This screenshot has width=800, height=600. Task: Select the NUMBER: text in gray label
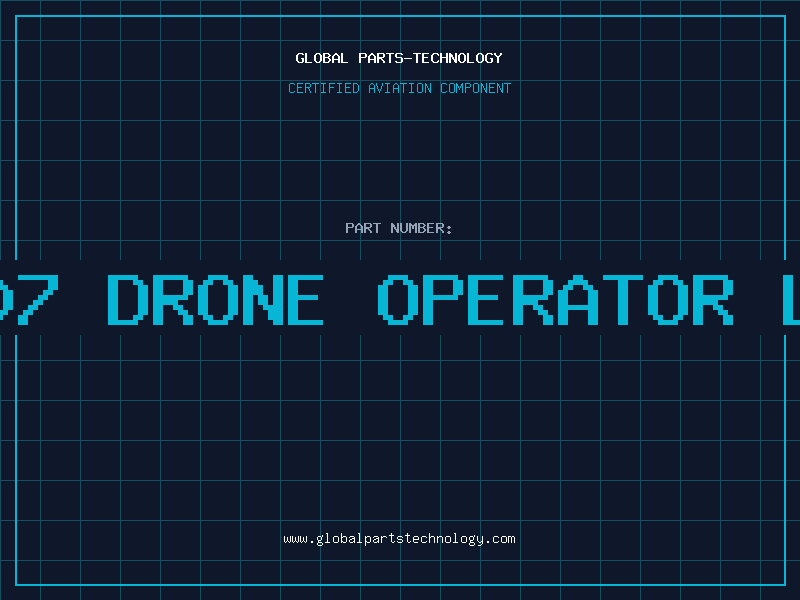pos(421,228)
